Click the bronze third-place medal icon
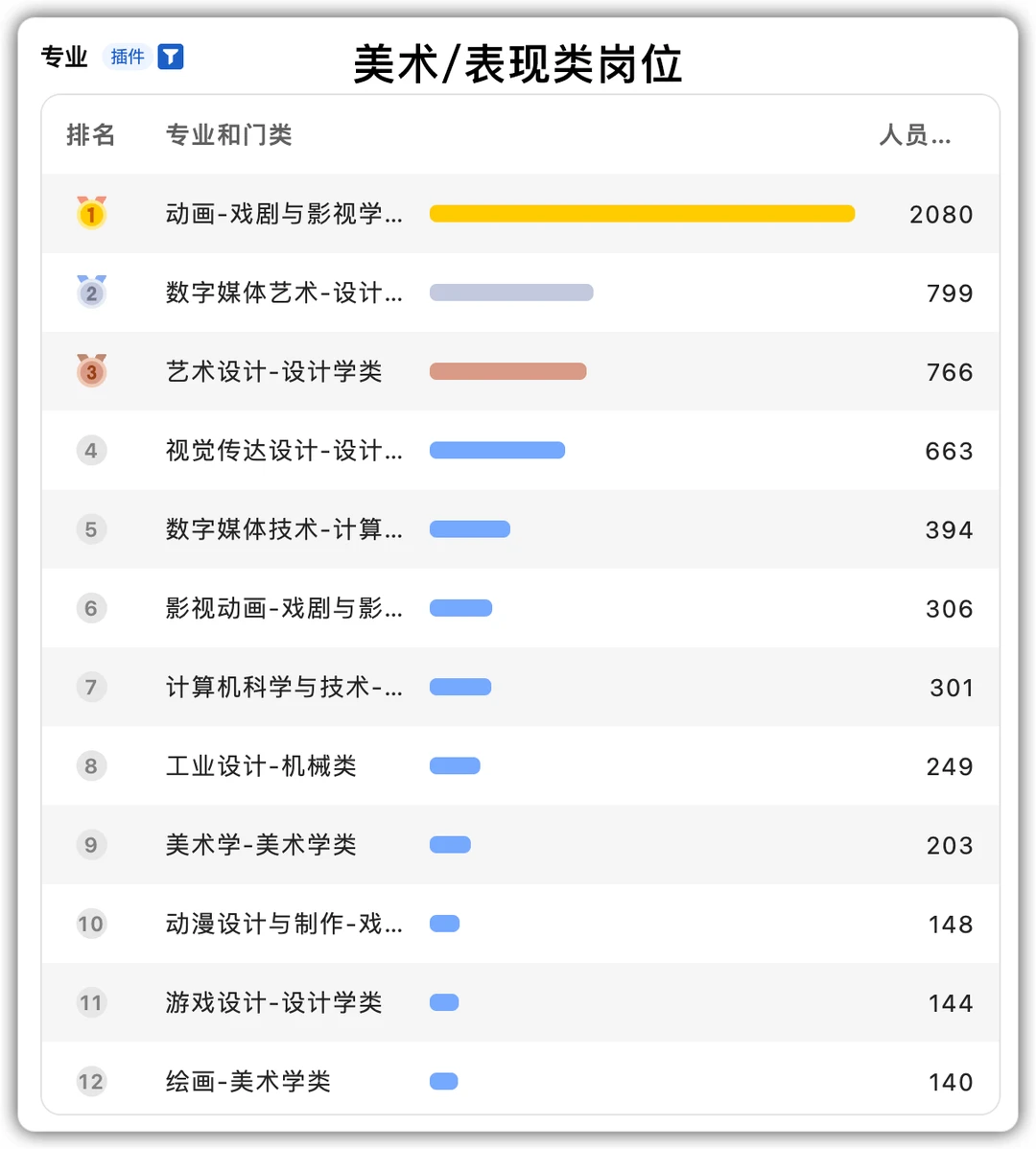 91,371
